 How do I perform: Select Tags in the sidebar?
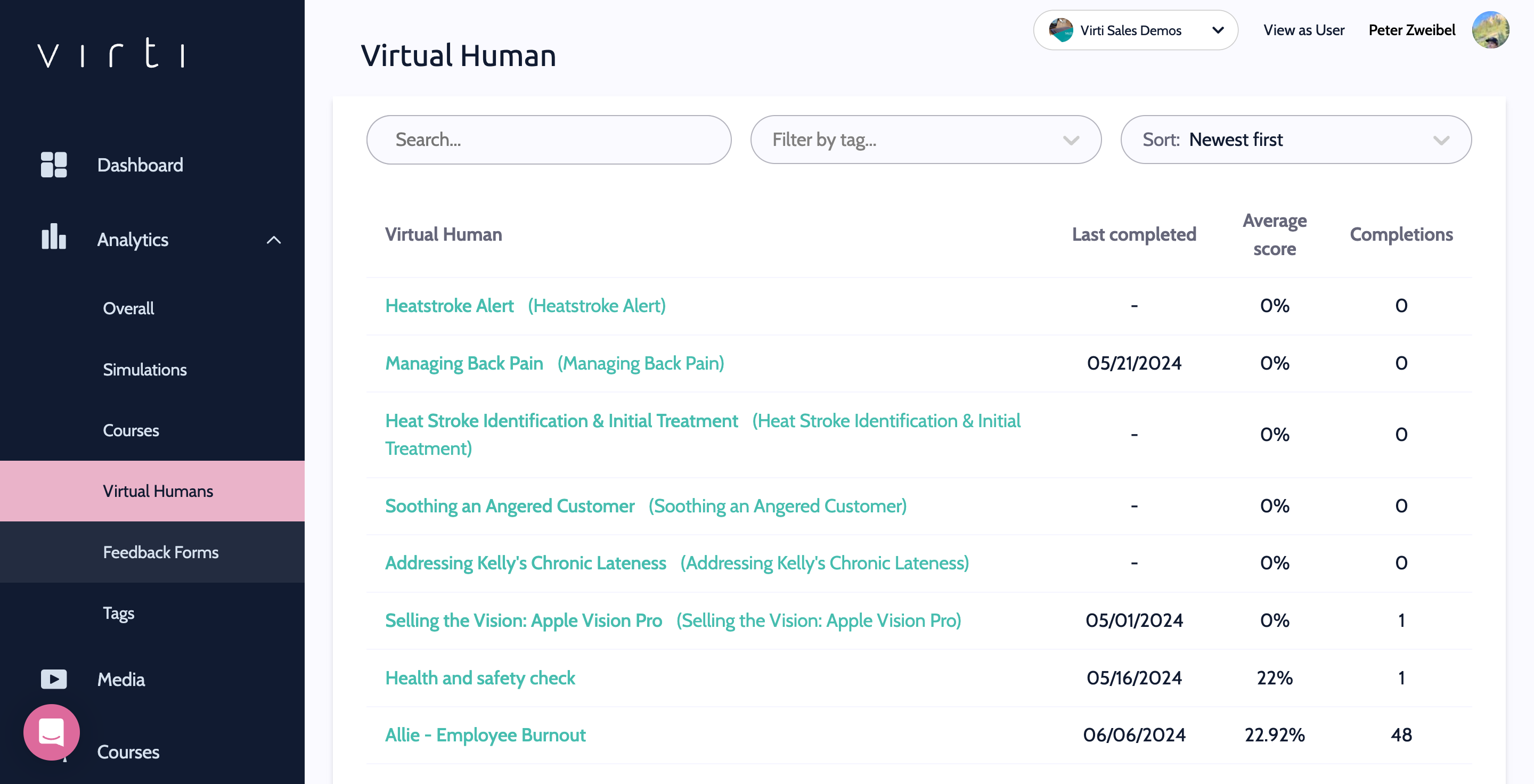coord(118,613)
